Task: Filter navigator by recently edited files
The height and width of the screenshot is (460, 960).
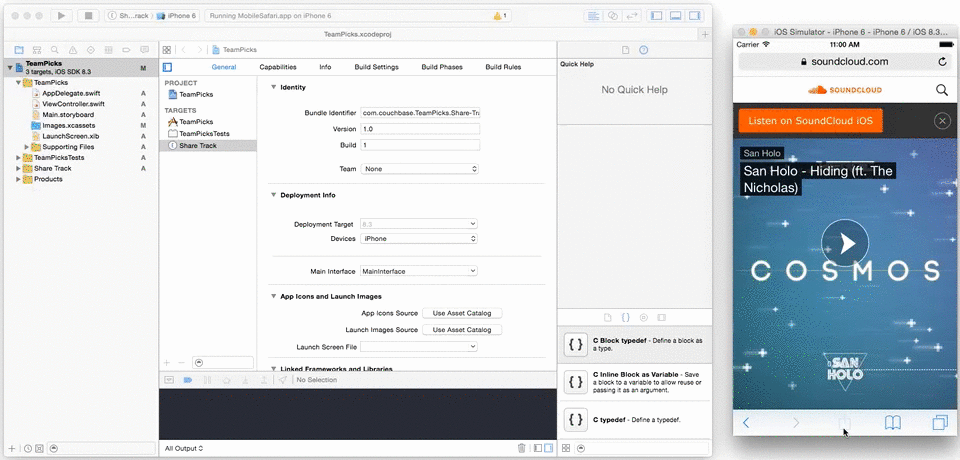Action: pyautogui.click(x=28, y=448)
